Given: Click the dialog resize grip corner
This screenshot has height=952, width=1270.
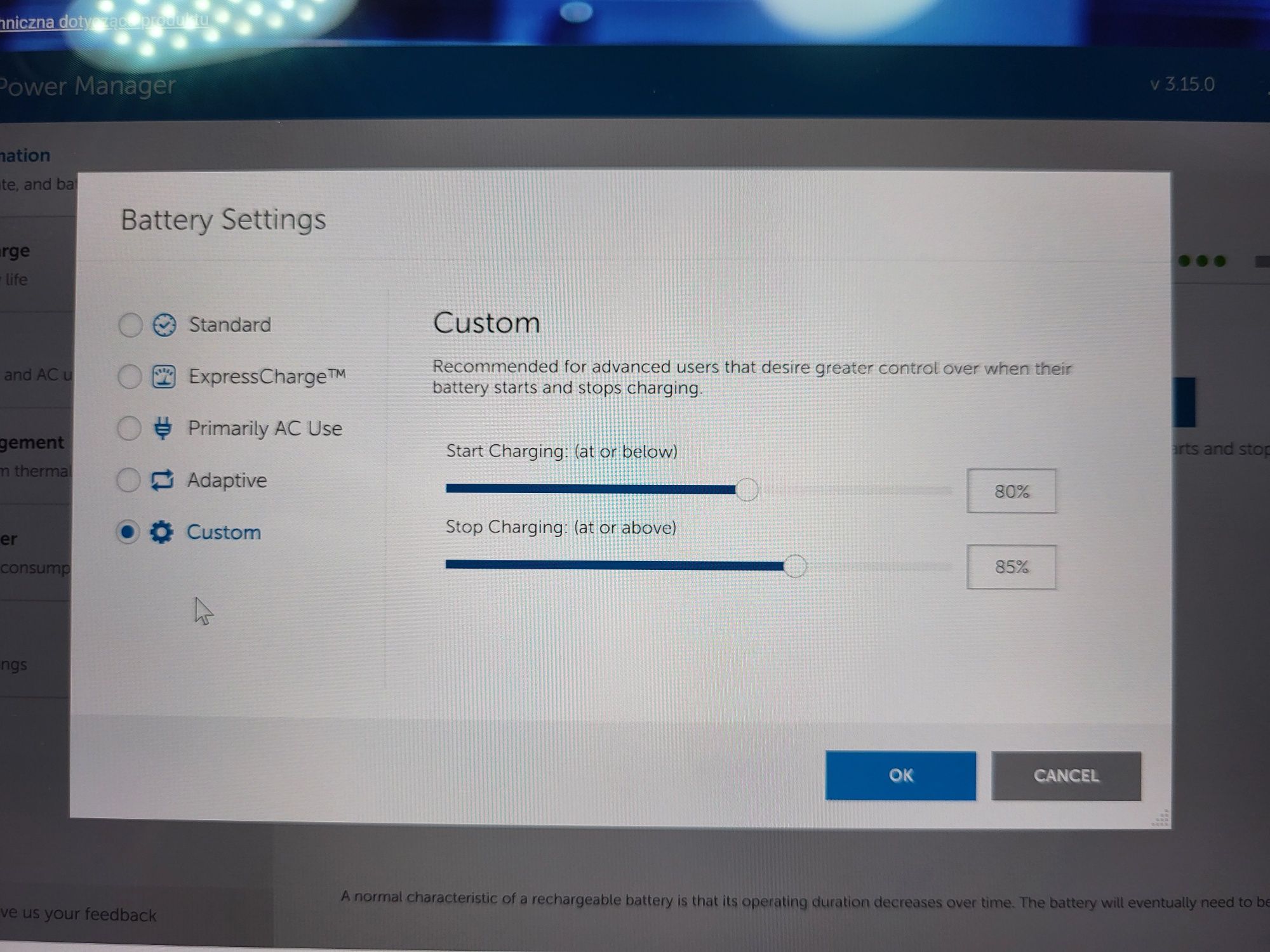Looking at the screenshot, I should click(x=1160, y=818).
